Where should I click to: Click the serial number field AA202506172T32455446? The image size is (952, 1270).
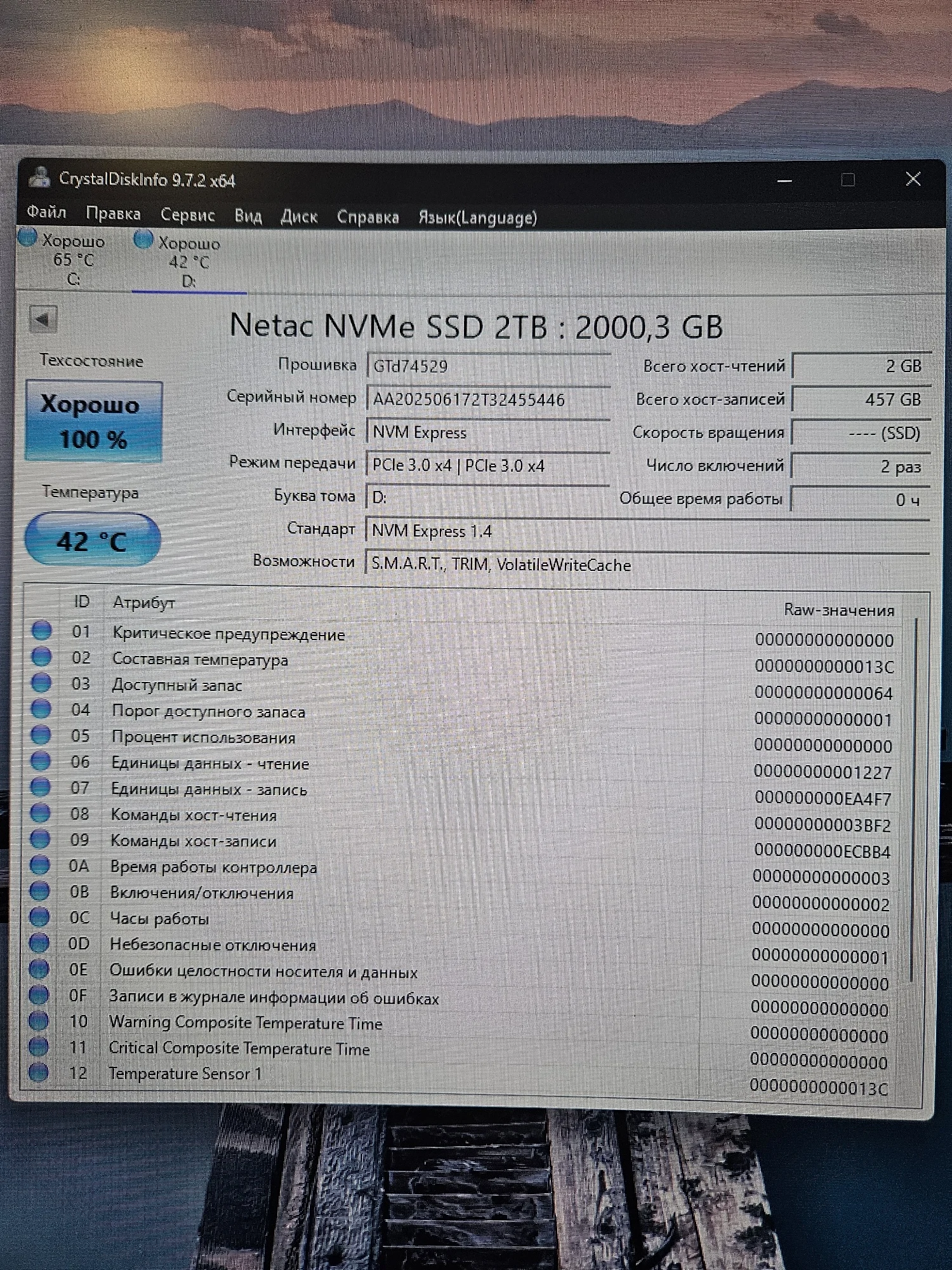pos(488,399)
